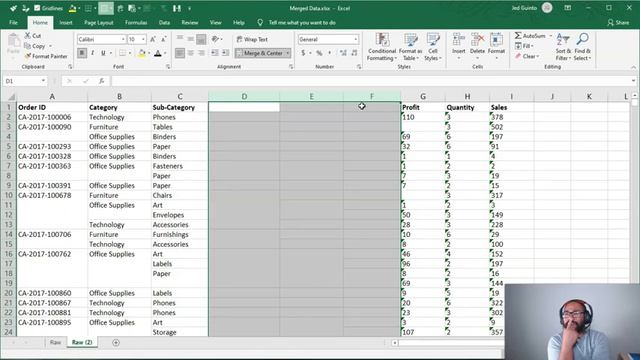Screen dimensions: 640x360
Task: Open Find & Select magnifier
Action: 582,47
